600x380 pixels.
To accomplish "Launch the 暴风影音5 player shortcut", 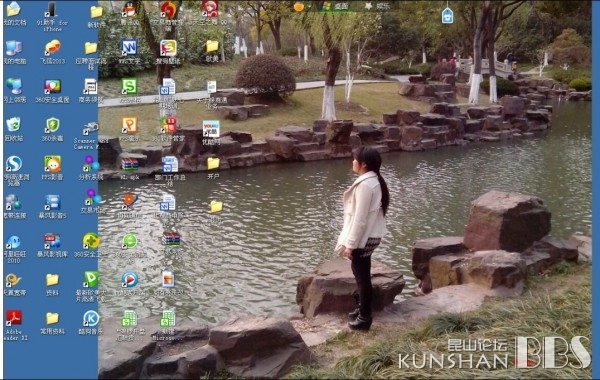I will click(52, 202).
